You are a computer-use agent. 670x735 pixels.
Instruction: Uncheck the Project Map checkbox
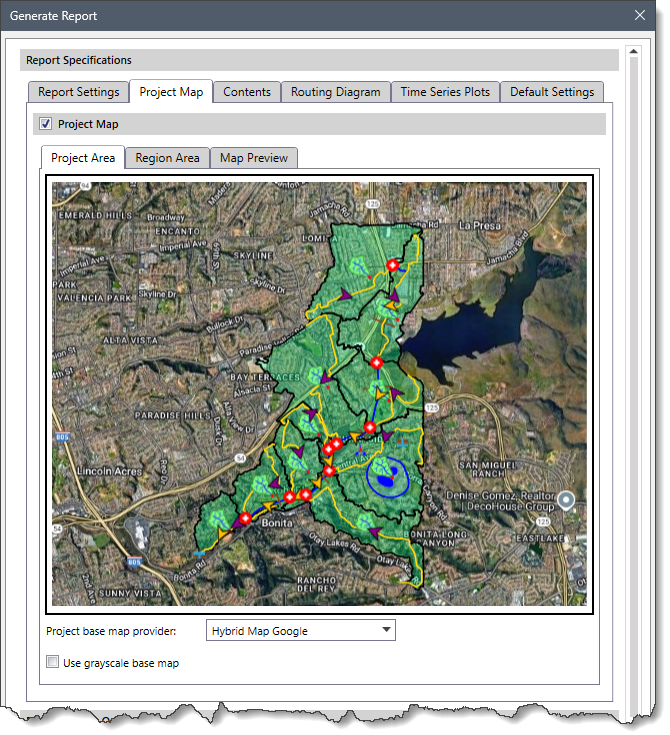point(44,124)
